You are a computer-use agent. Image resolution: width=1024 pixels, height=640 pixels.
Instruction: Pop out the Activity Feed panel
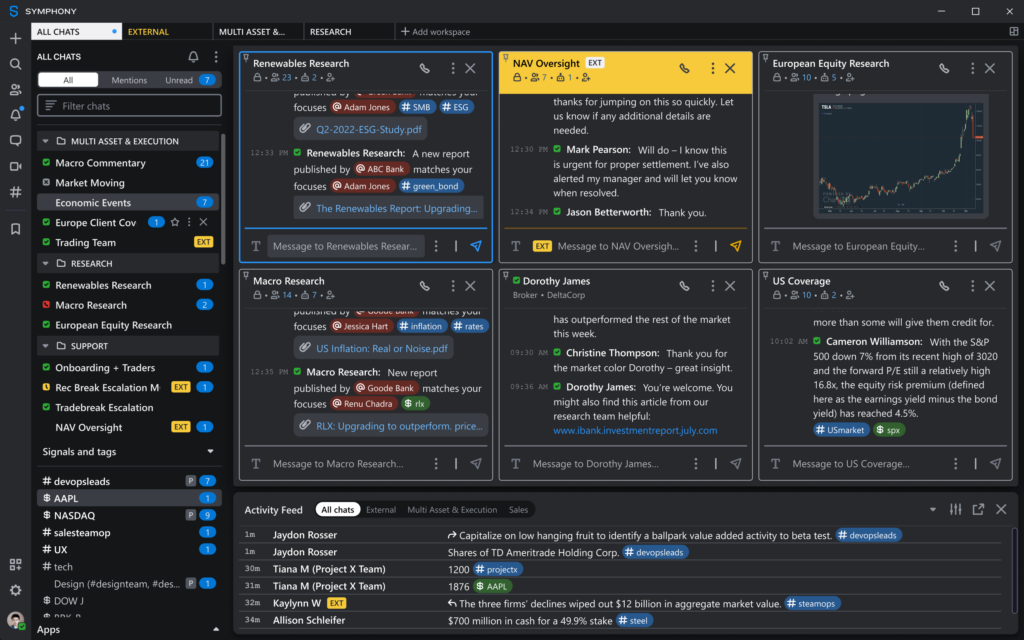pyautogui.click(x=978, y=510)
